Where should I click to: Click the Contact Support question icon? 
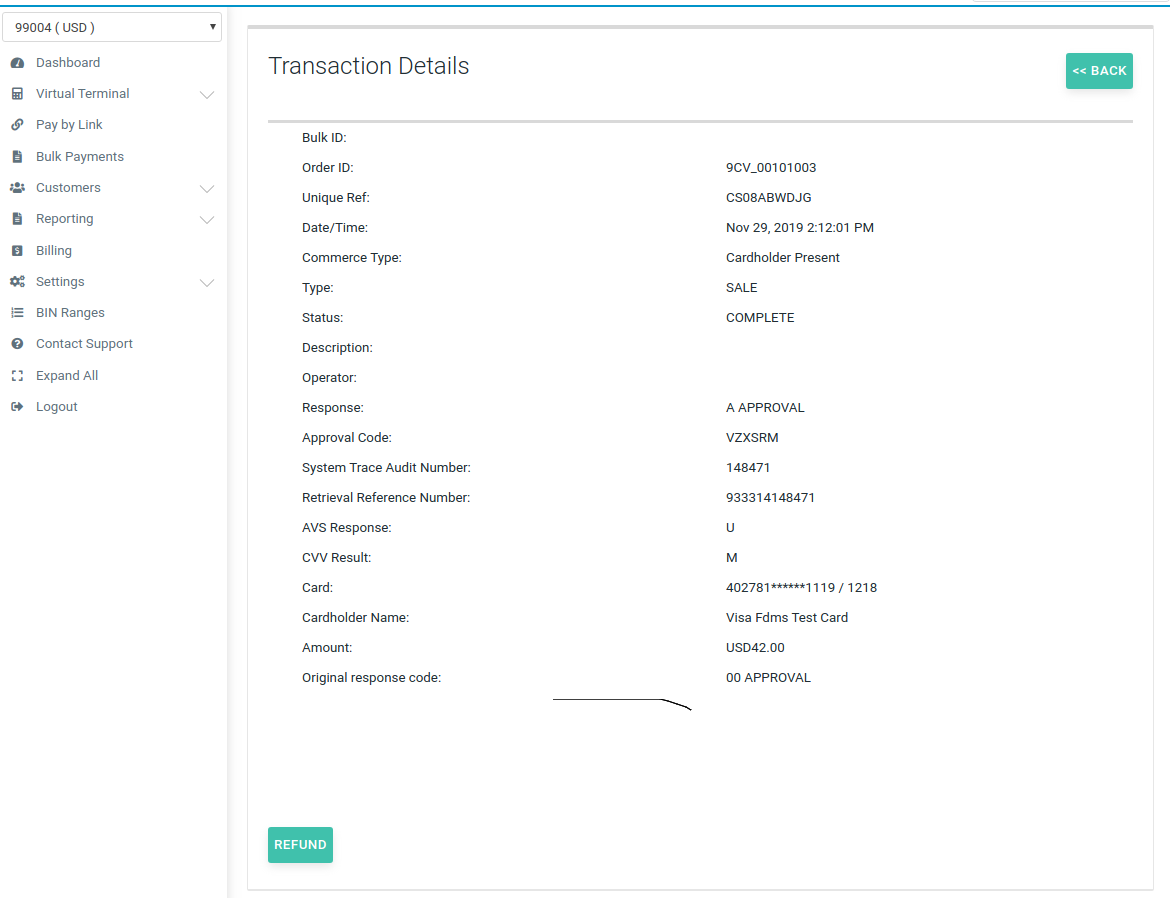[x=17, y=344]
